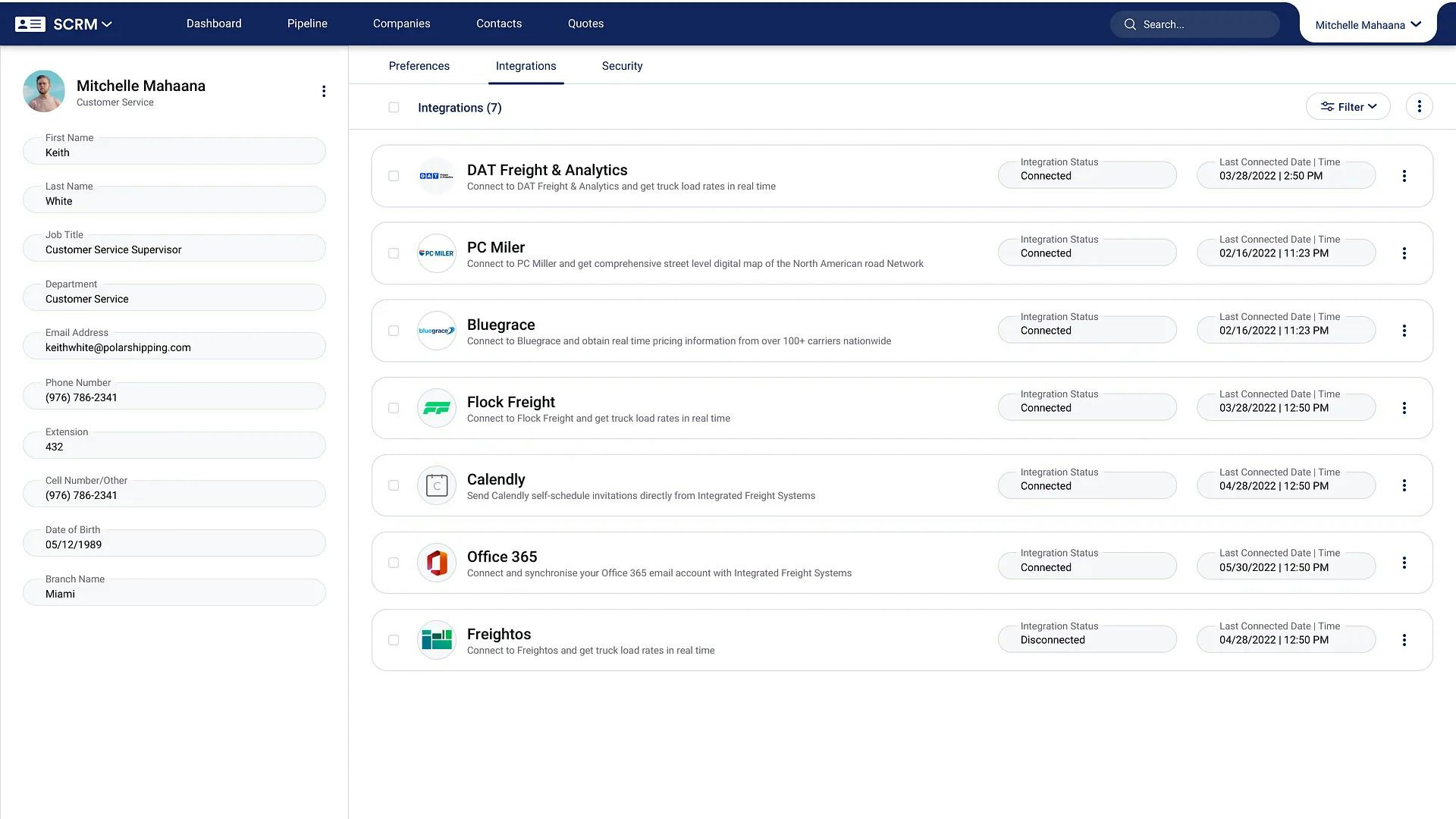Open Freightos overflow actions menu

click(1404, 639)
